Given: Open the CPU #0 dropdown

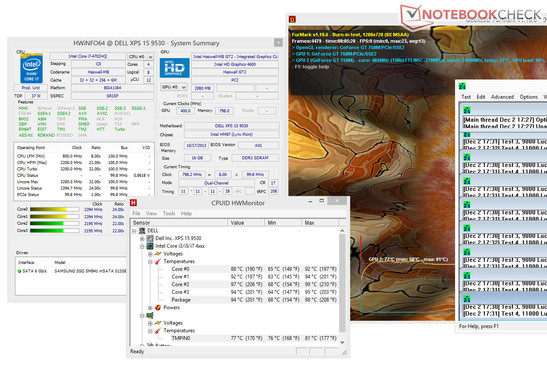Looking at the screenshot, I should tap(140, 57).
